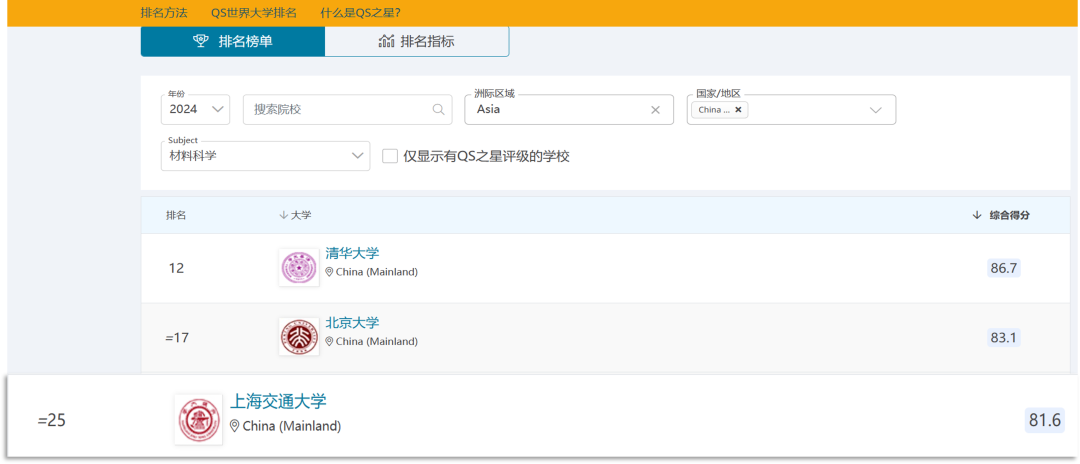Click the 上海交通大学 logo thumbnail
Image resolution: width=1080 pixels, height=464 pixels.
pyautogui.click(x=198, y=419)
